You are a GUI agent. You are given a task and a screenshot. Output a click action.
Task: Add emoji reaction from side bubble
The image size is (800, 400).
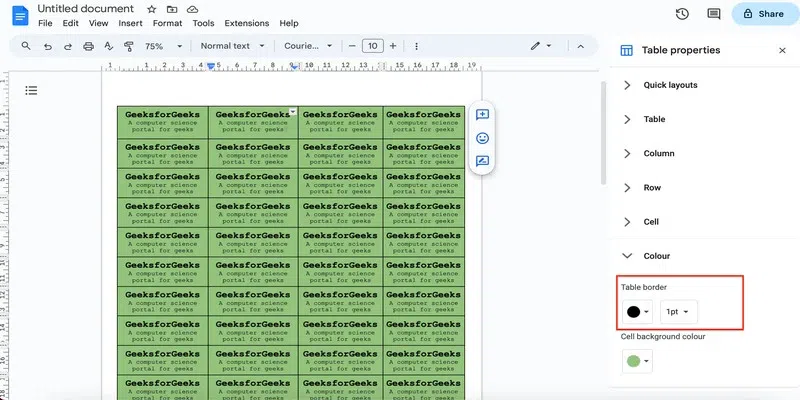482,138
